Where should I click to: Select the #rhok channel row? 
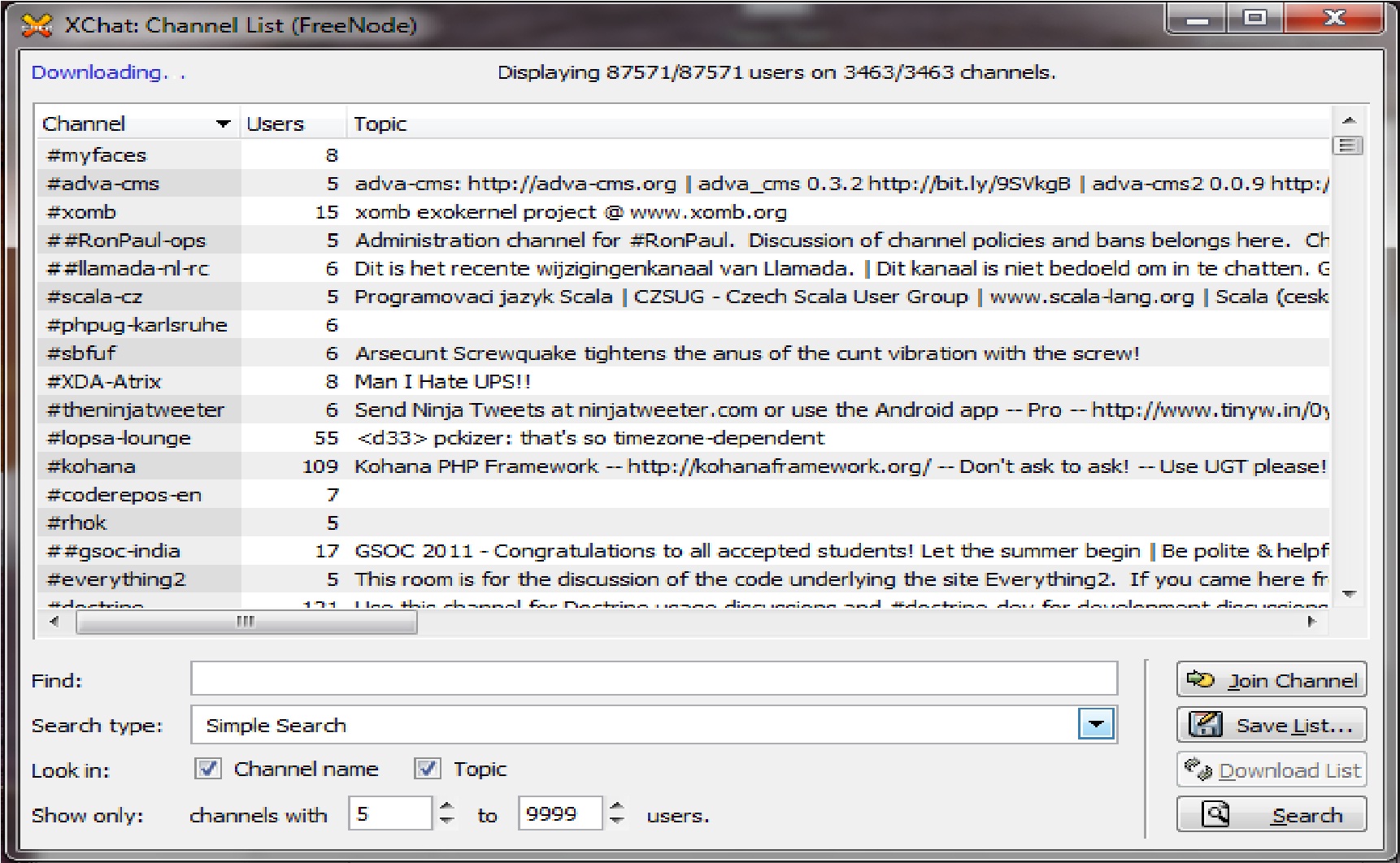tap(683, 523)
